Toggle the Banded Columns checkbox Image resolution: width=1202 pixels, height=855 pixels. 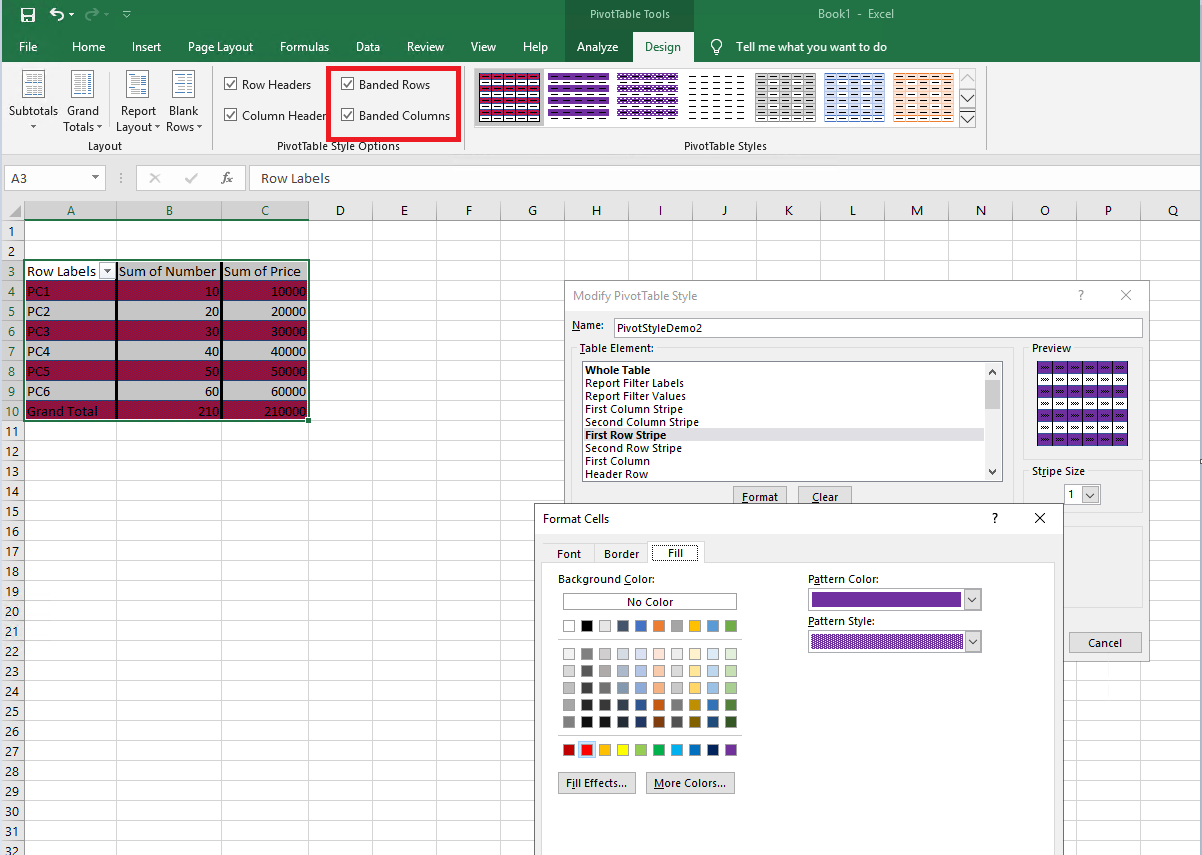click(x=348, y=116)
